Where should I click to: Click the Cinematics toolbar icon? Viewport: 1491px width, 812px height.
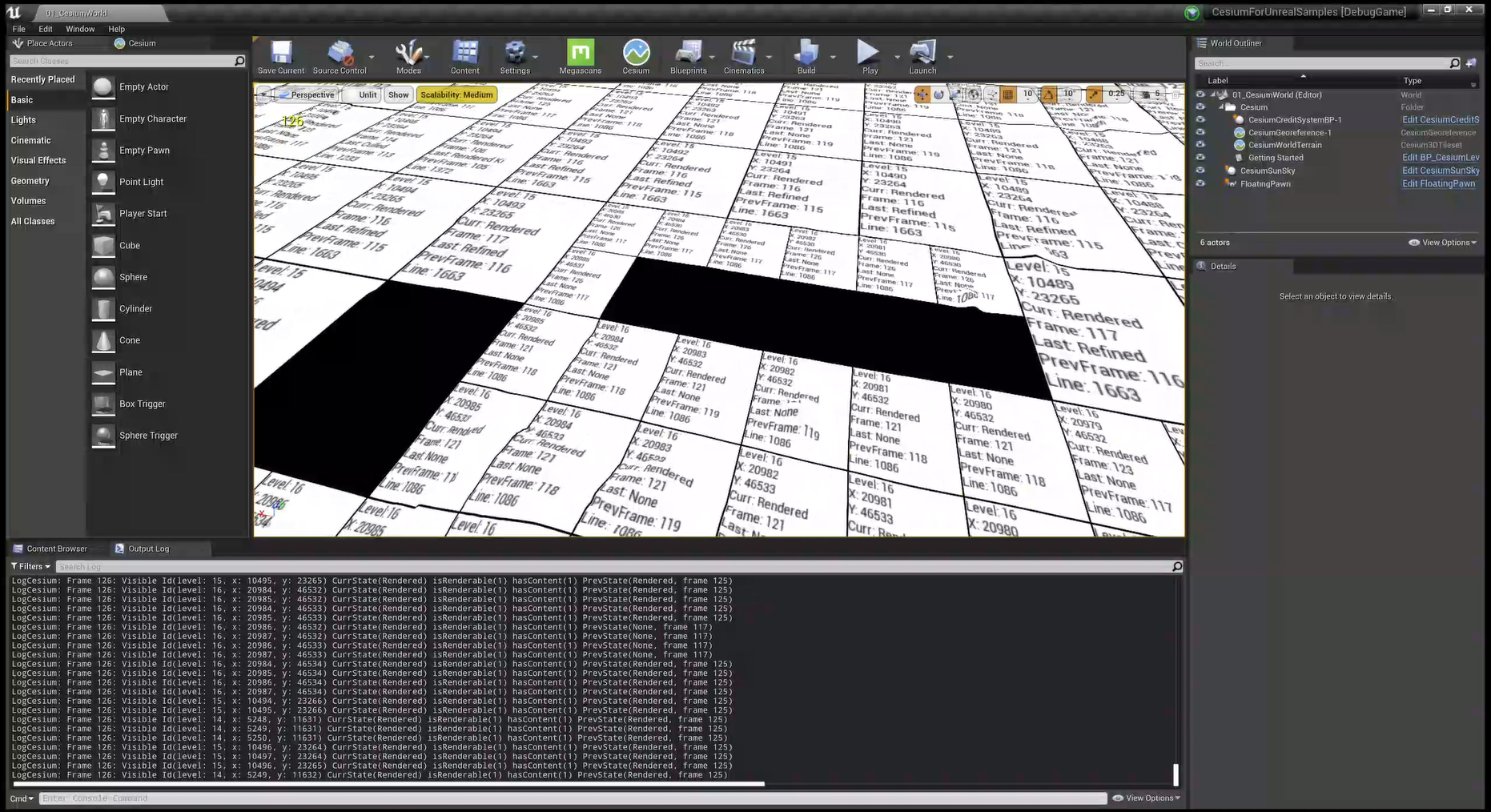(x=743, y=55)
